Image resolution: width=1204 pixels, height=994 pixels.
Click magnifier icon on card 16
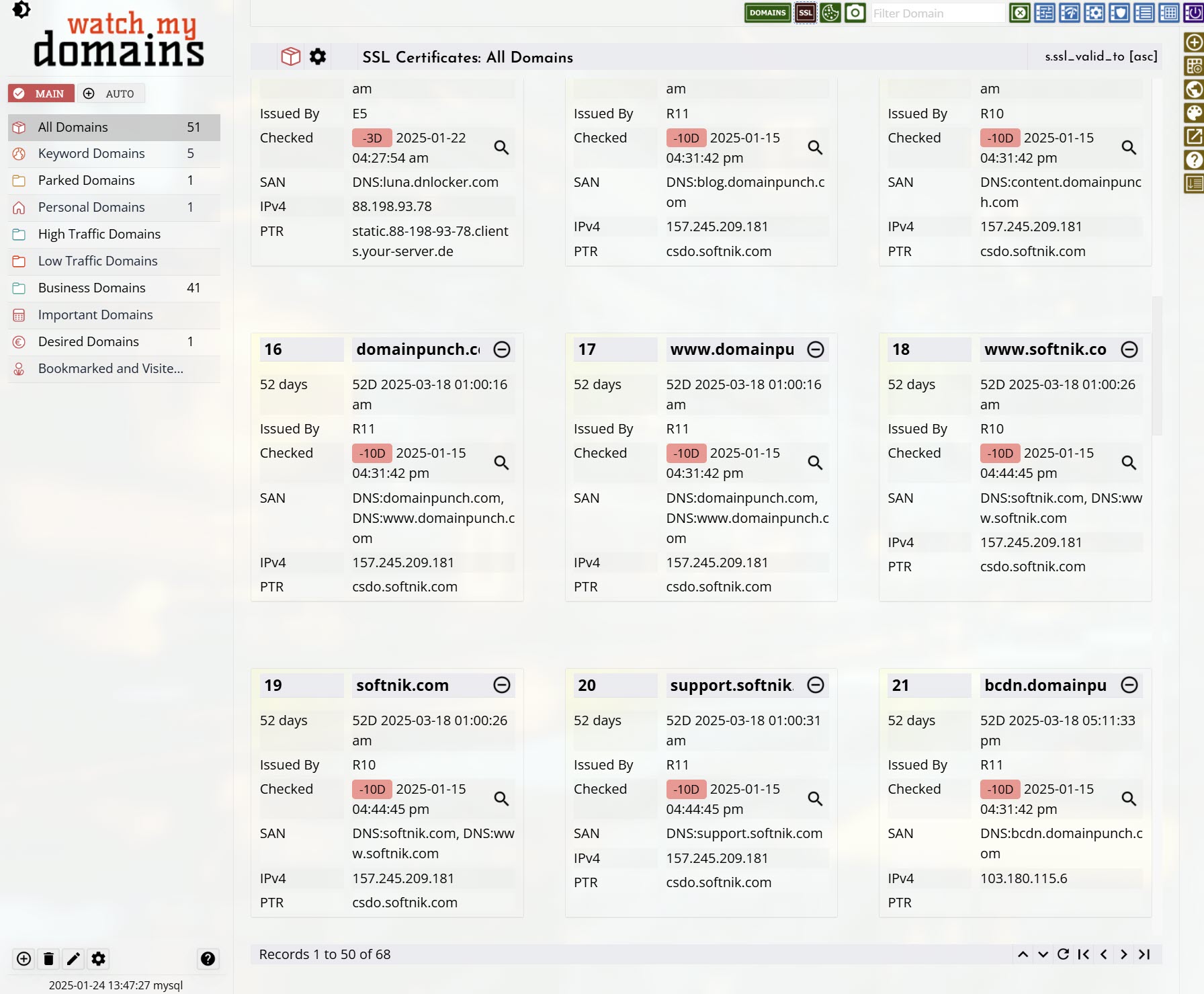[501, 462]
